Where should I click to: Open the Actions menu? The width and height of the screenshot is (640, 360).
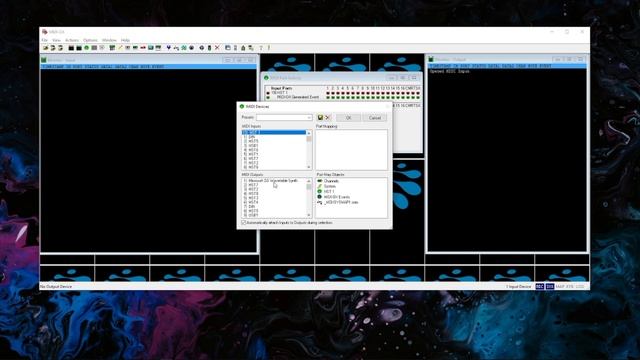72,40
